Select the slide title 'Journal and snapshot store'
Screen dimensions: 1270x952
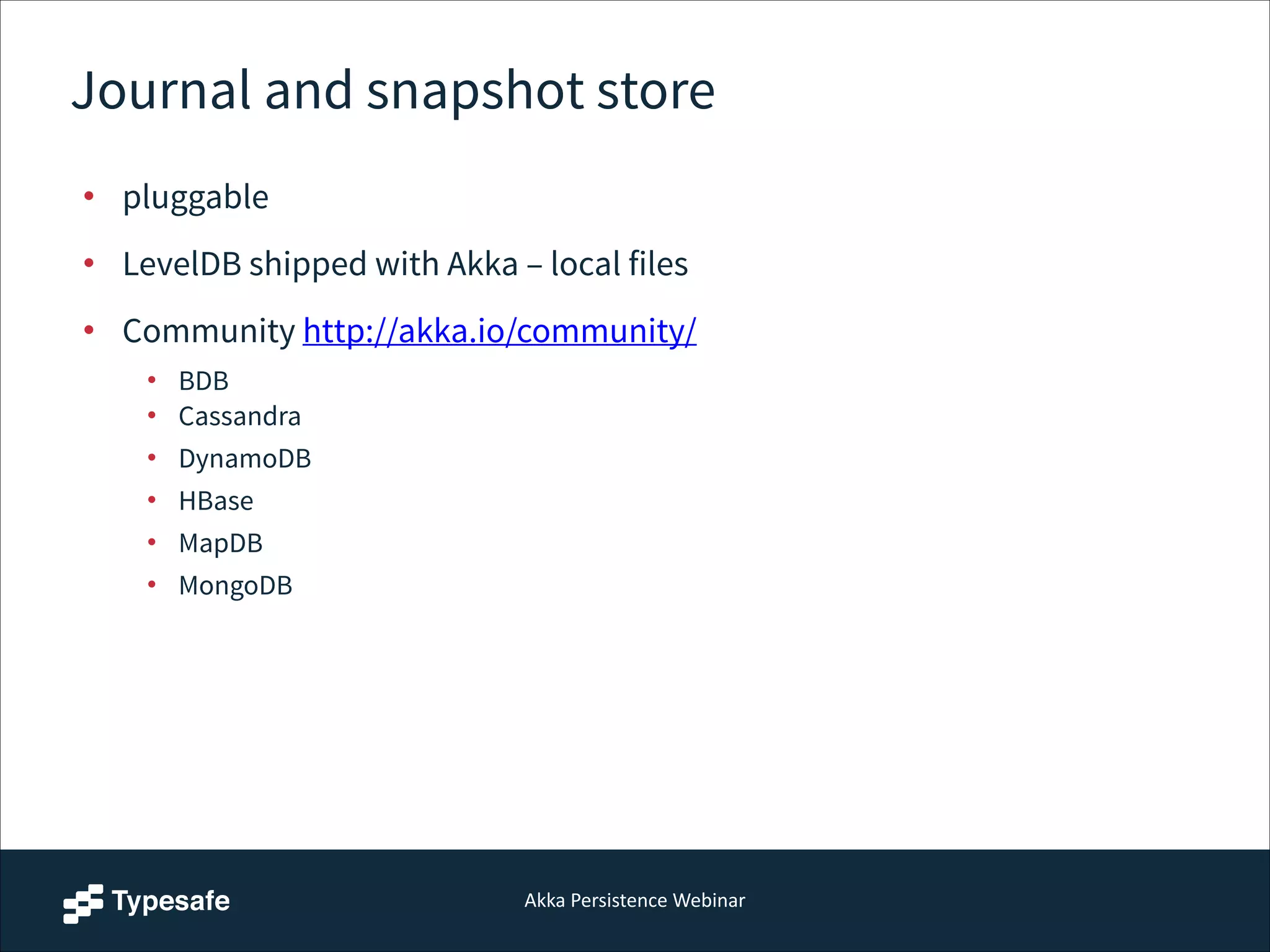point(393,90)
